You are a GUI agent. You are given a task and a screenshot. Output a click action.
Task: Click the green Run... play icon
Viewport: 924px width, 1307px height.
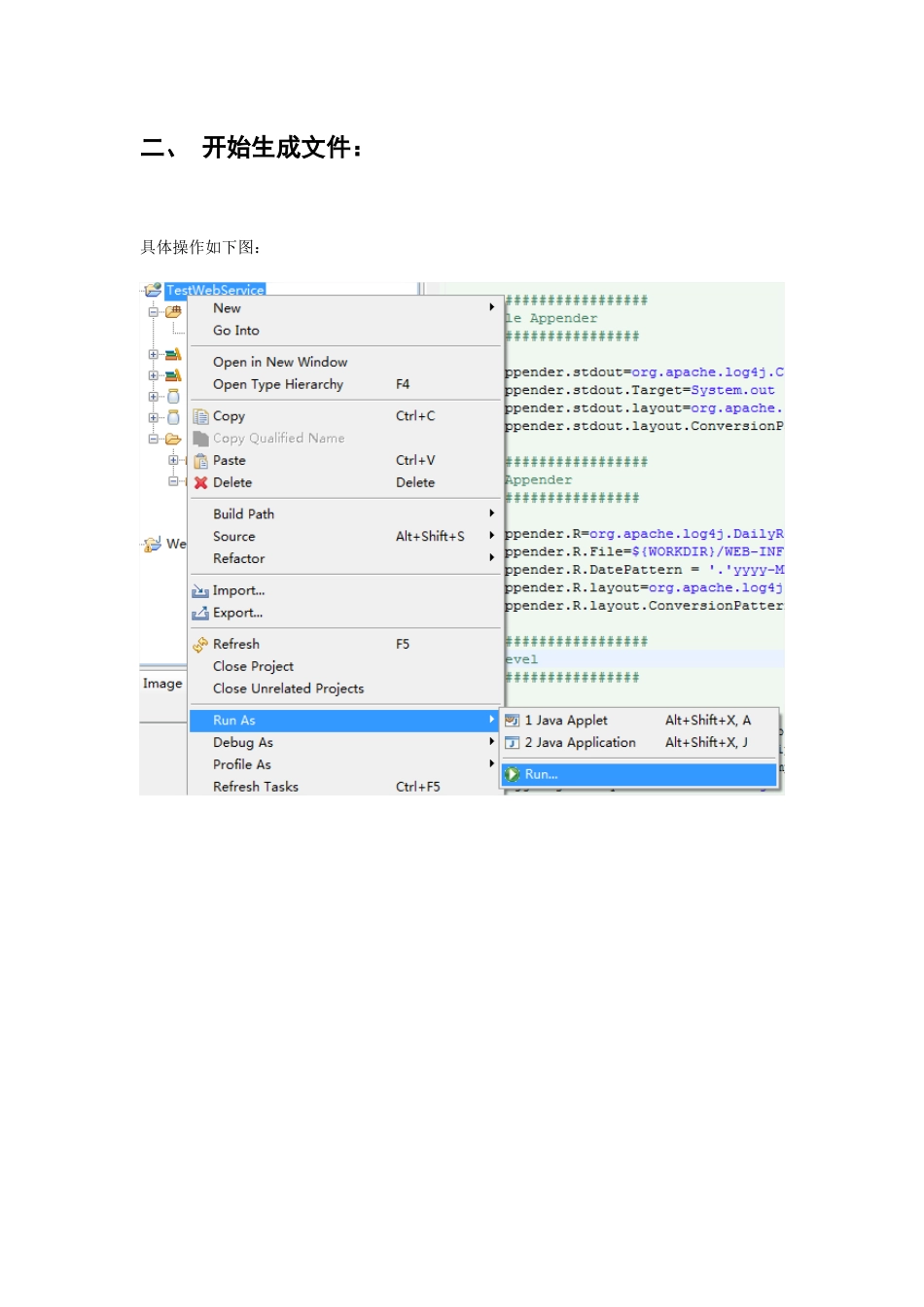tap(513, 774)
